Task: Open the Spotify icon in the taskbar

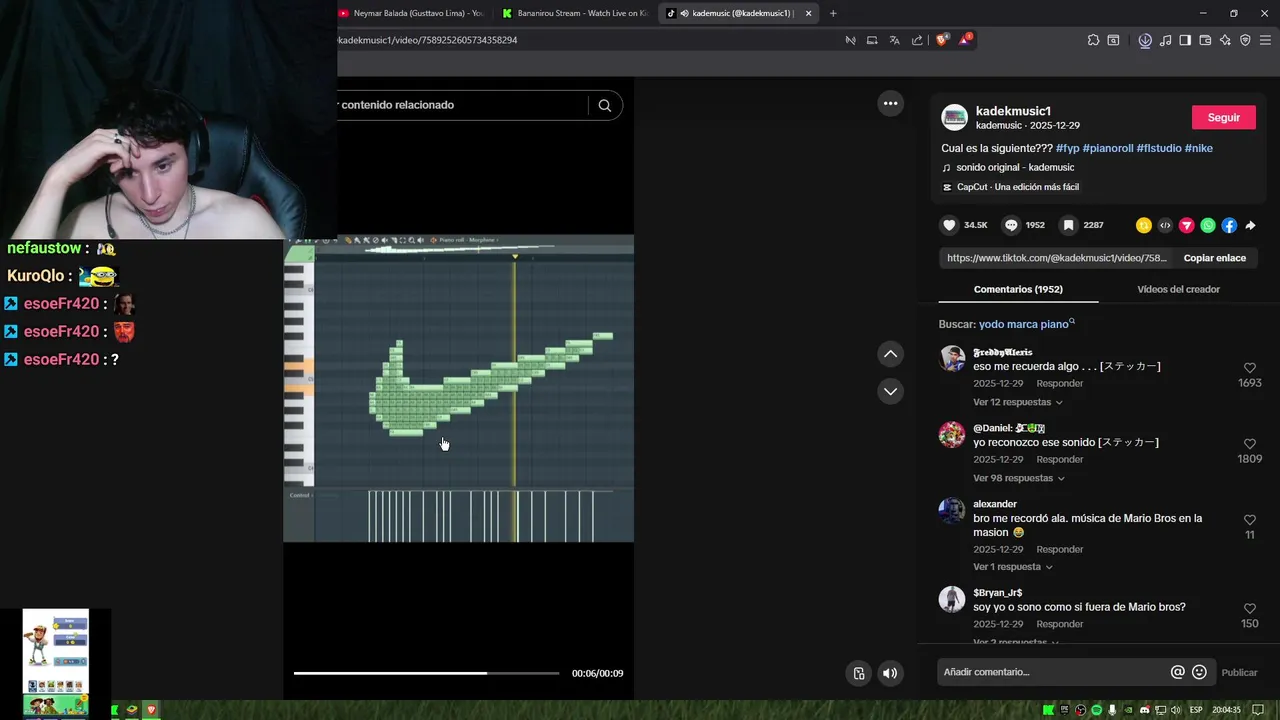Action: [x=1096, y=710]
